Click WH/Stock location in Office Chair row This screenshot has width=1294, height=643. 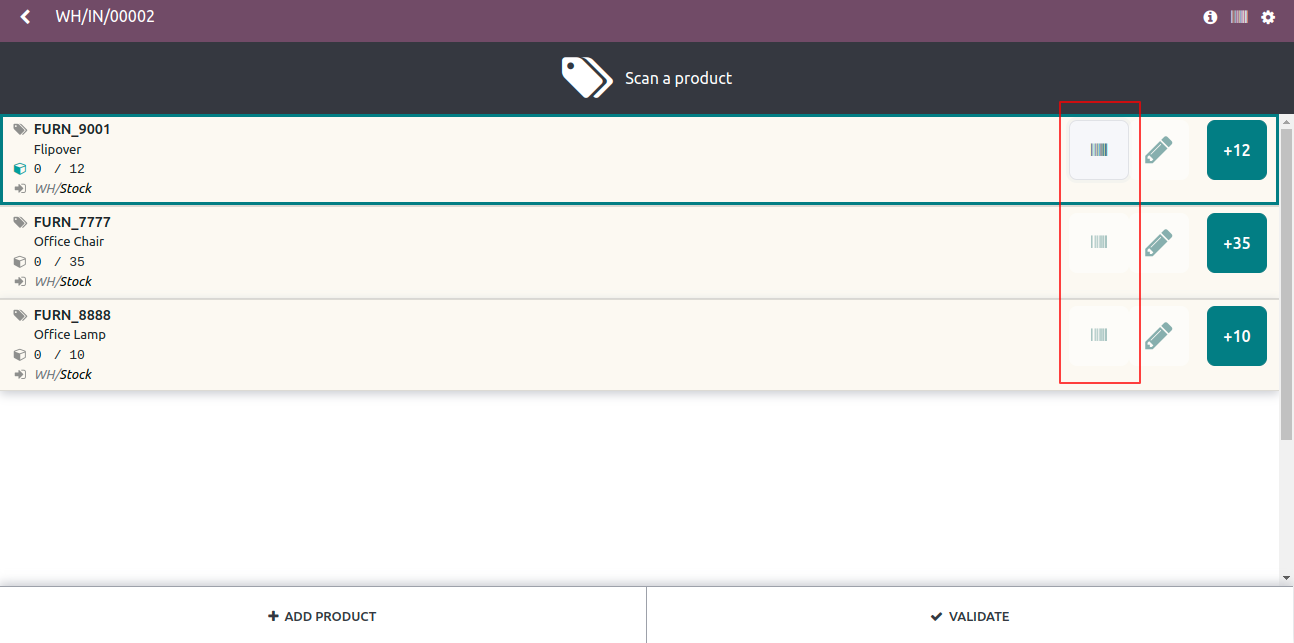(x=63, y=281)
